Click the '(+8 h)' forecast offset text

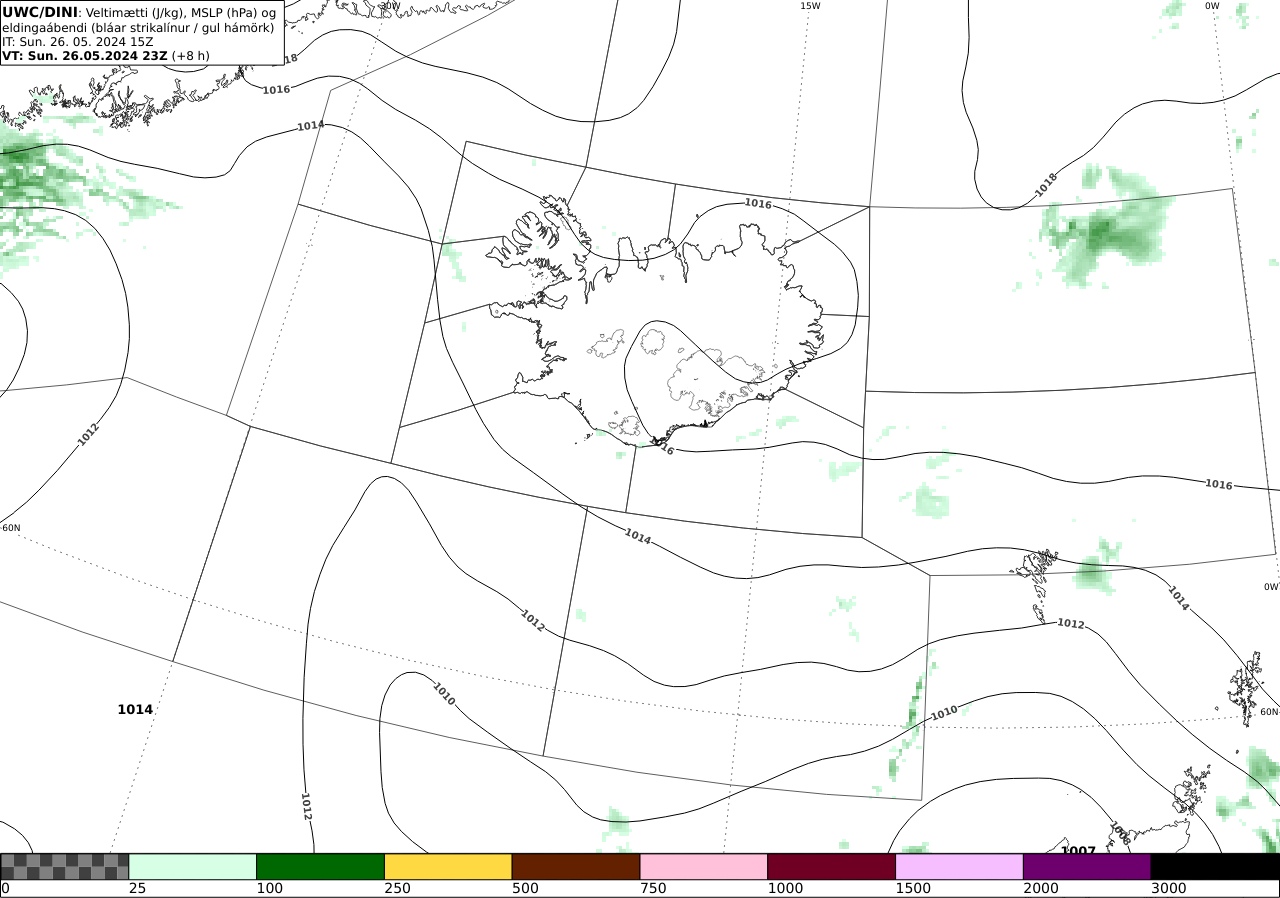click(x=191, y=56)
